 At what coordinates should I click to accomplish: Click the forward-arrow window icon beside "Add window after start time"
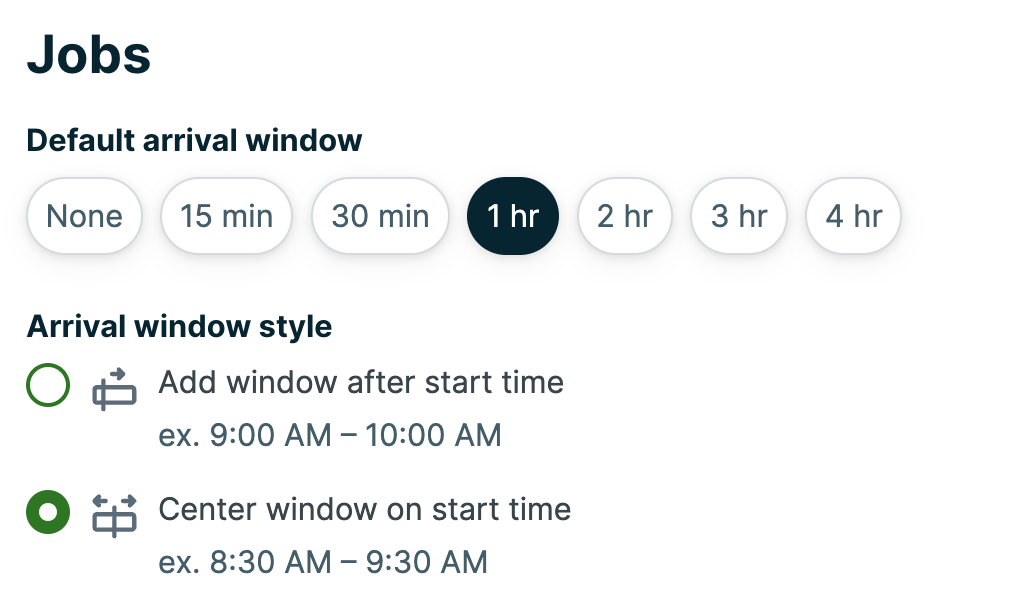pos(113,388)
